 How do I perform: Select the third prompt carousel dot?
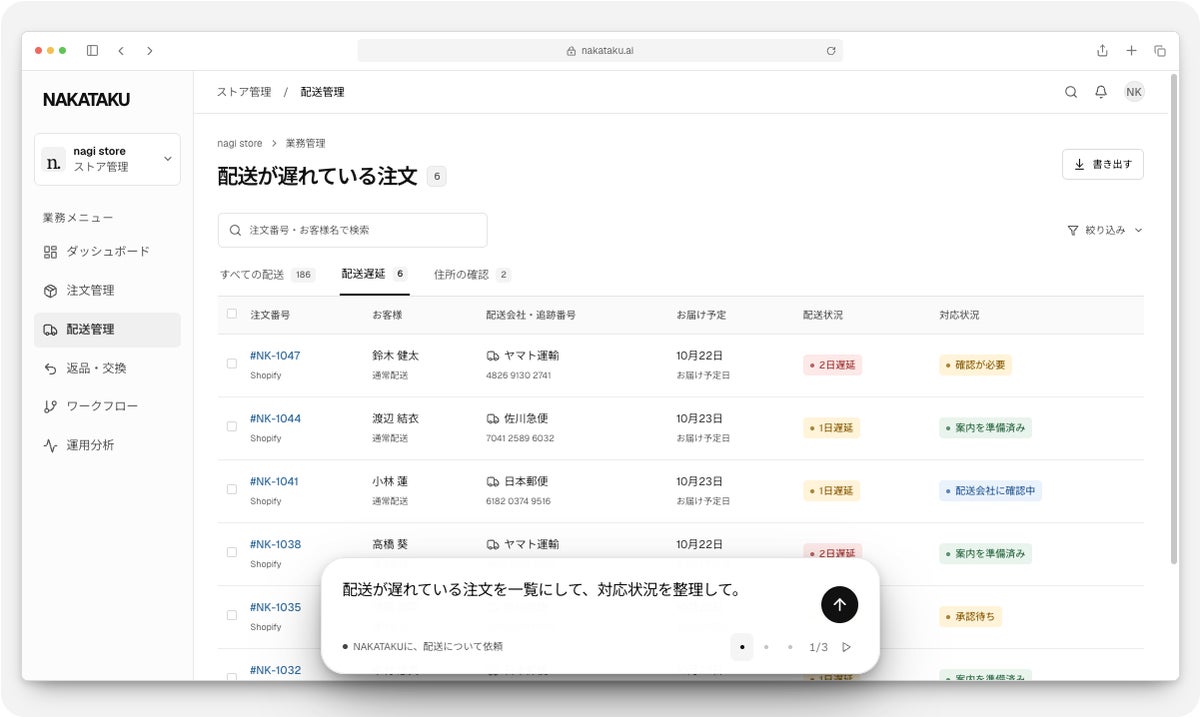tap(790, 647)
